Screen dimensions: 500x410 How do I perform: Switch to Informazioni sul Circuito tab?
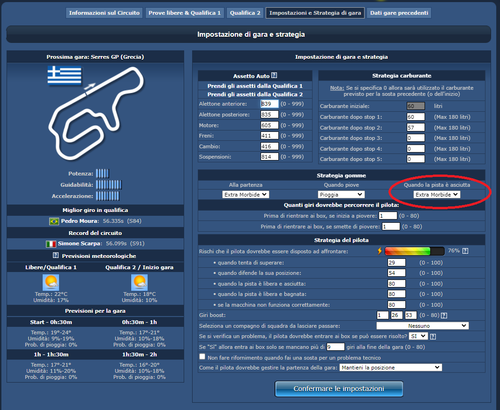click(x=104, y=13)
